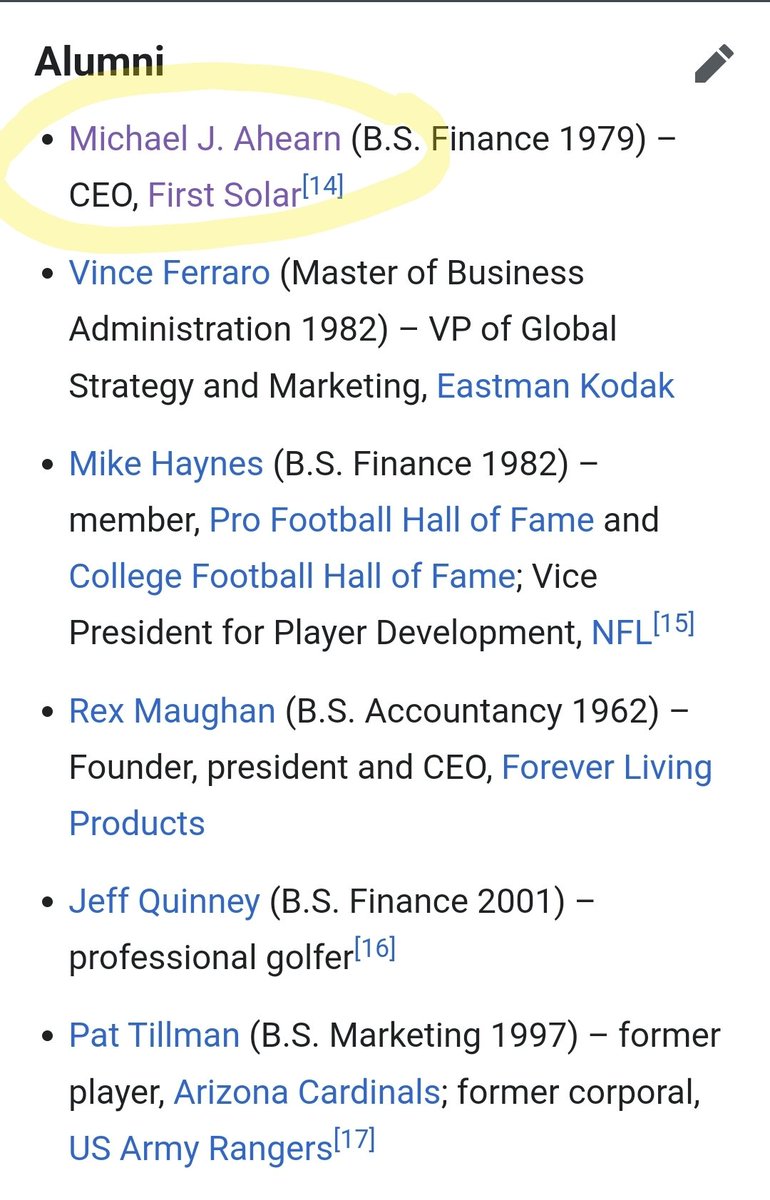Image resolution: width=770 pixels, height=1200 pixels.
Task: Click citation reference 14
Action: tap(323, 186)
